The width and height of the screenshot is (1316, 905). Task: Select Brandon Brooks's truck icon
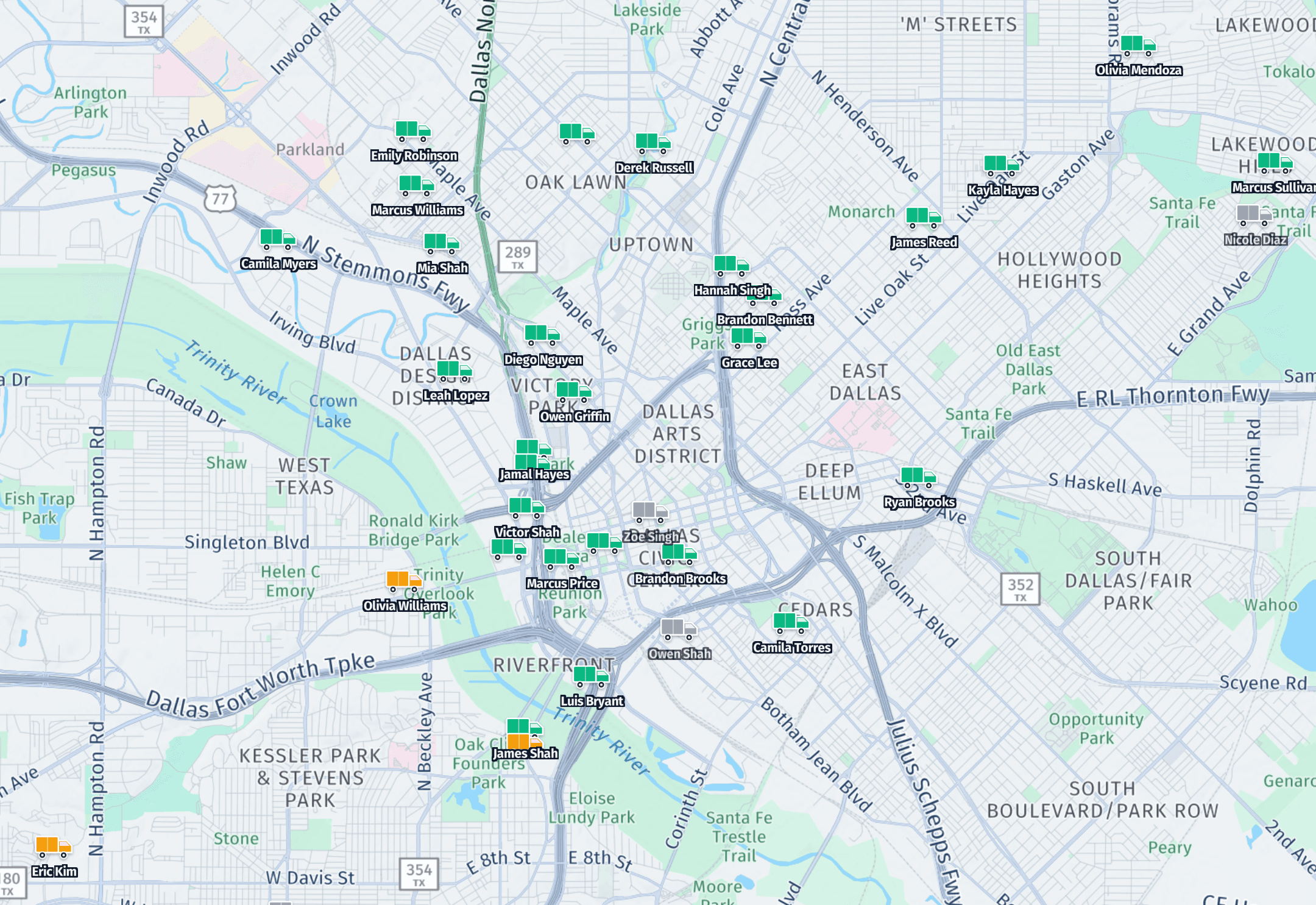point(679,554)
